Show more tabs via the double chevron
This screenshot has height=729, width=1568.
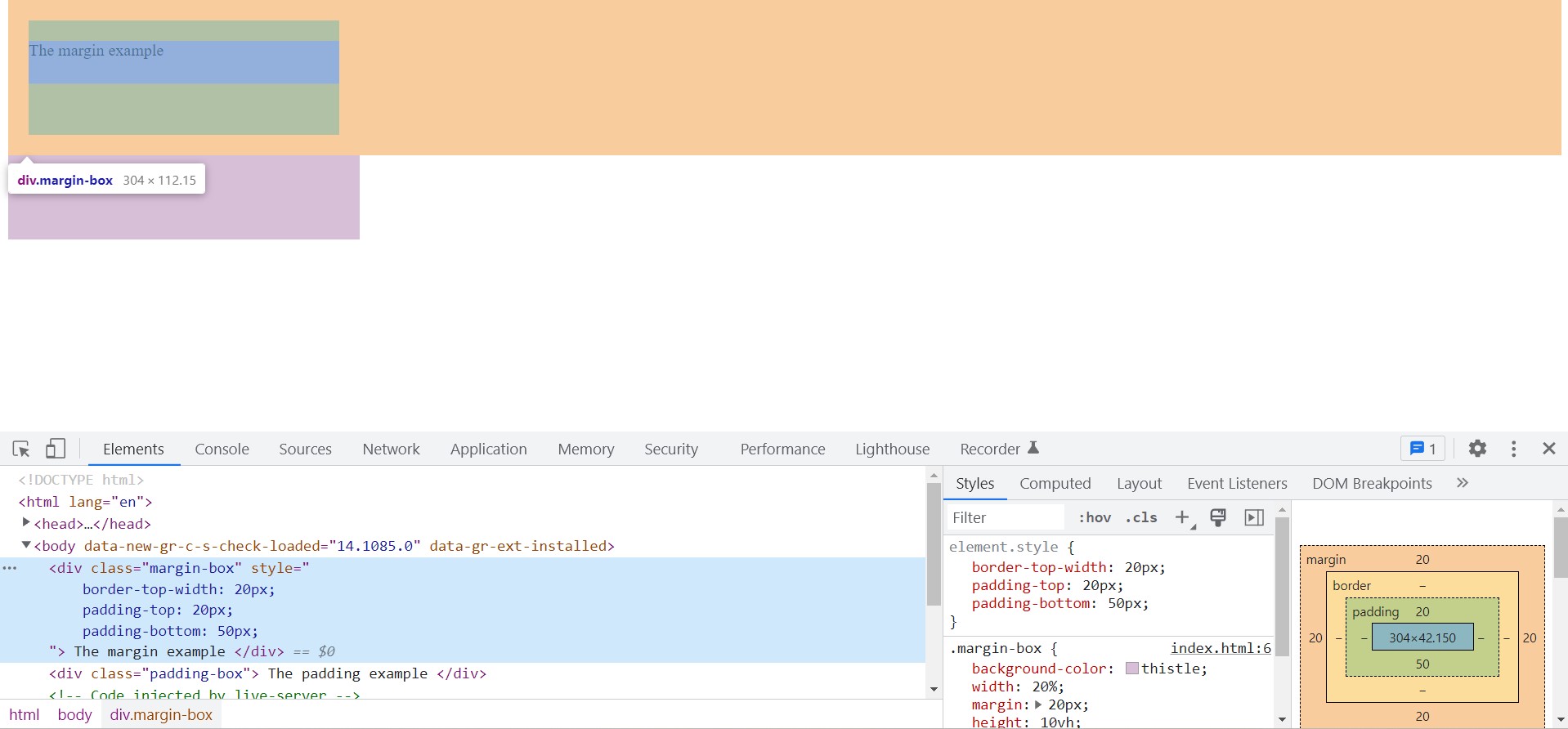(1463, 483)
